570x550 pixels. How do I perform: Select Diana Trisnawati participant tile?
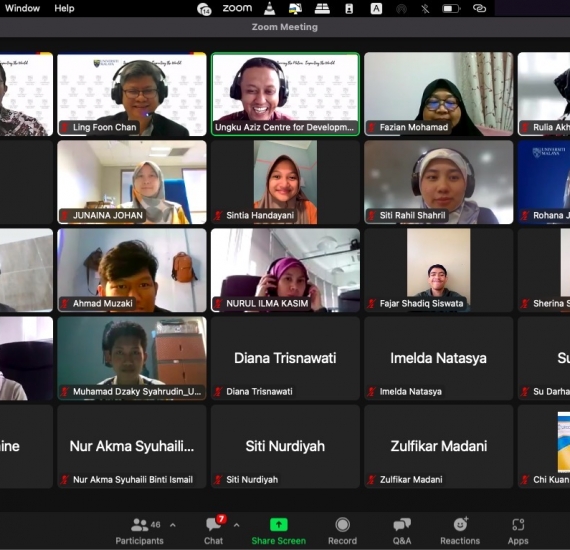[x=285, y=358]
